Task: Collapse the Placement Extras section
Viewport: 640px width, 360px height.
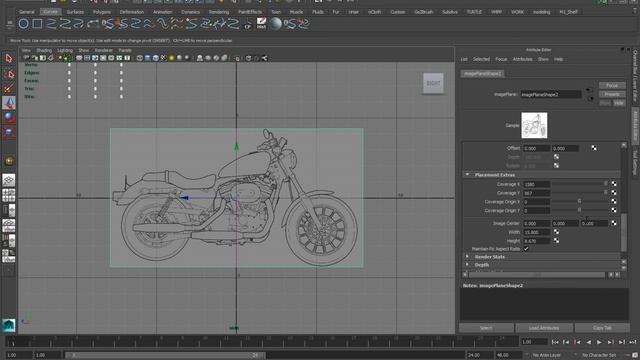Action: coord(468,175)
